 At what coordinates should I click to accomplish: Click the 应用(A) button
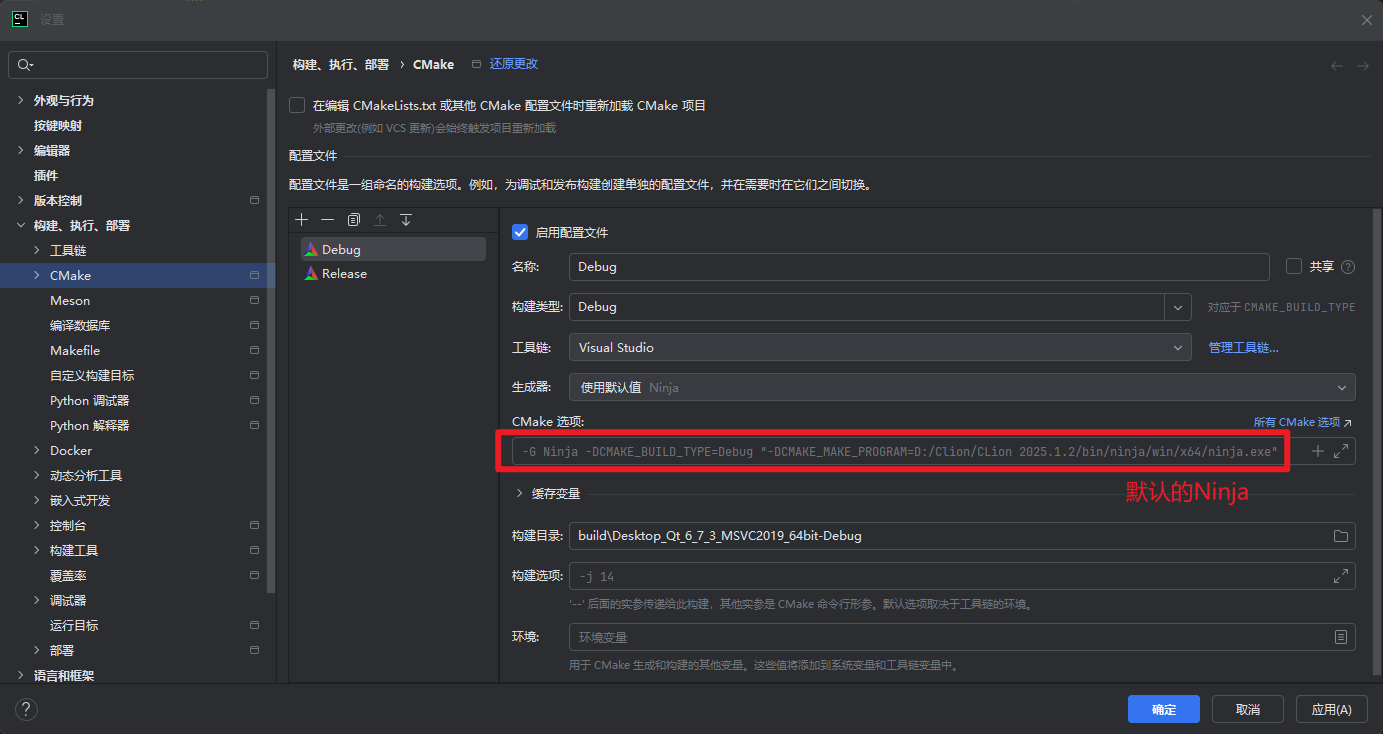click(1332, 709)
